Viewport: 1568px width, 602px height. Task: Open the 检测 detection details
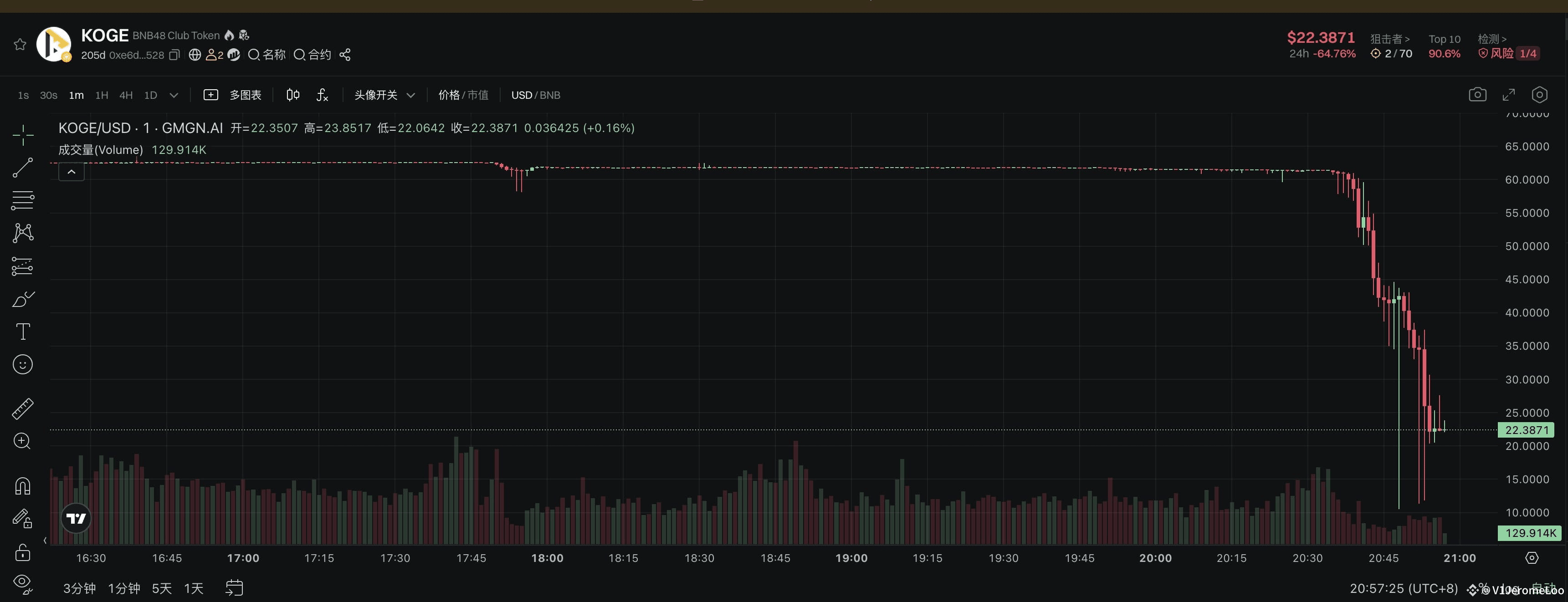(1492, 39)
